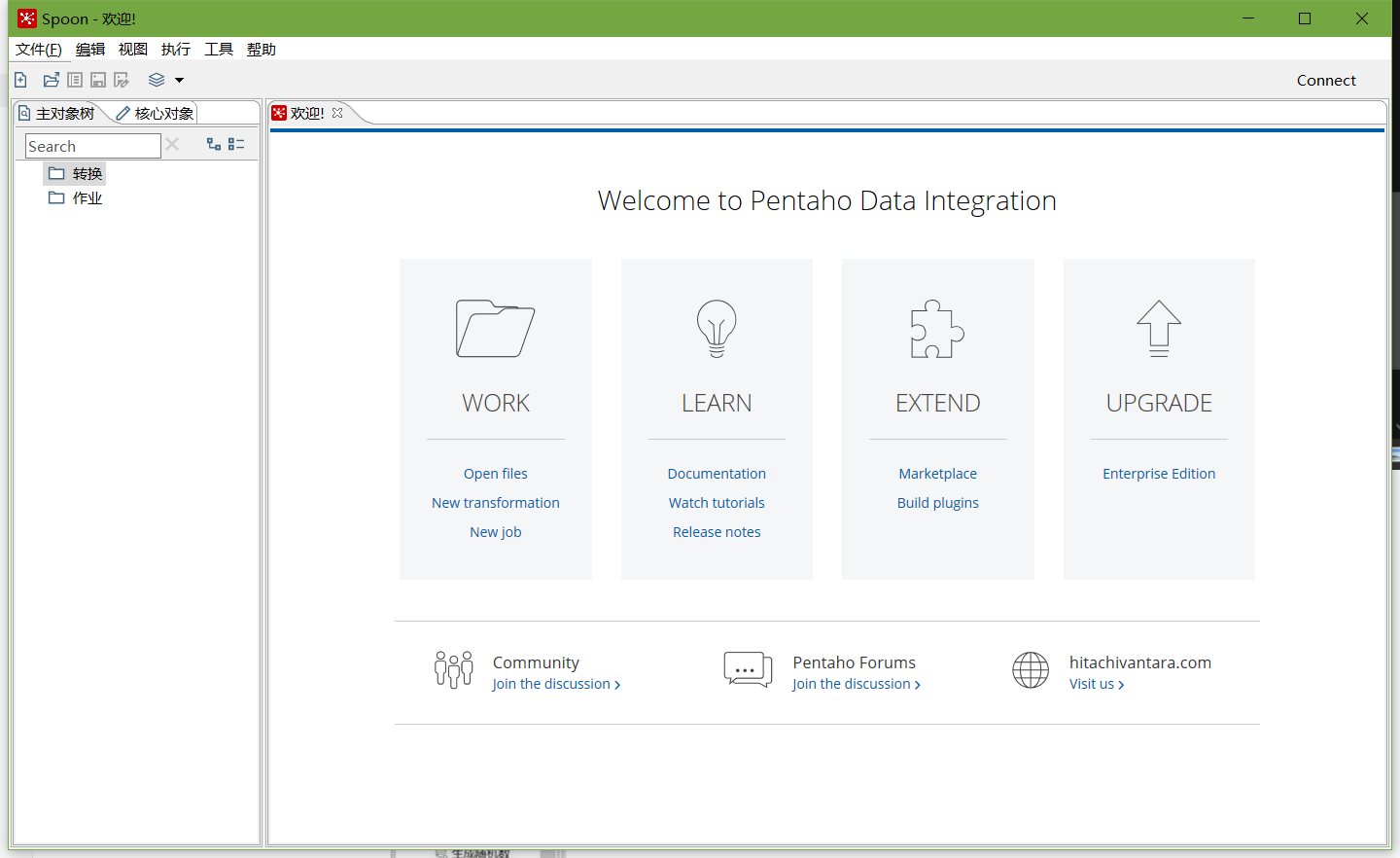Click Pentaho Forums Join the discussion link

(857, 684)
